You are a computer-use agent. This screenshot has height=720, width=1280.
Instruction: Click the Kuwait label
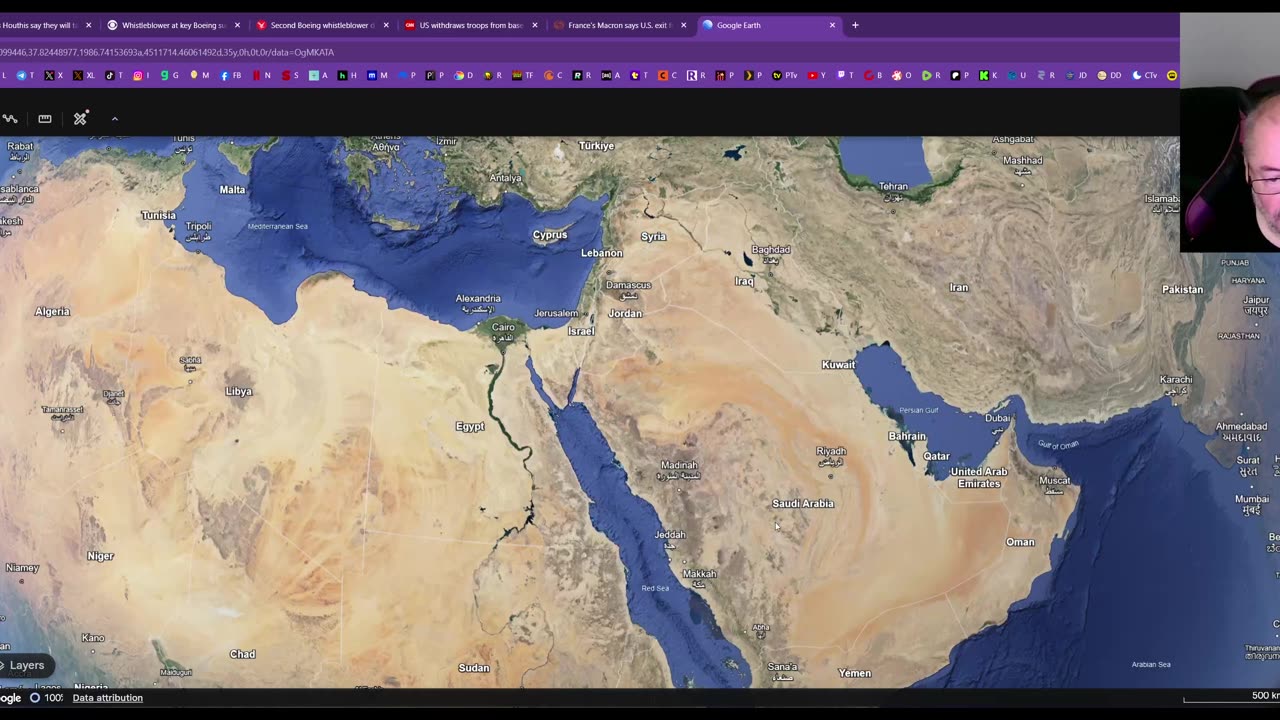[838, 365]
